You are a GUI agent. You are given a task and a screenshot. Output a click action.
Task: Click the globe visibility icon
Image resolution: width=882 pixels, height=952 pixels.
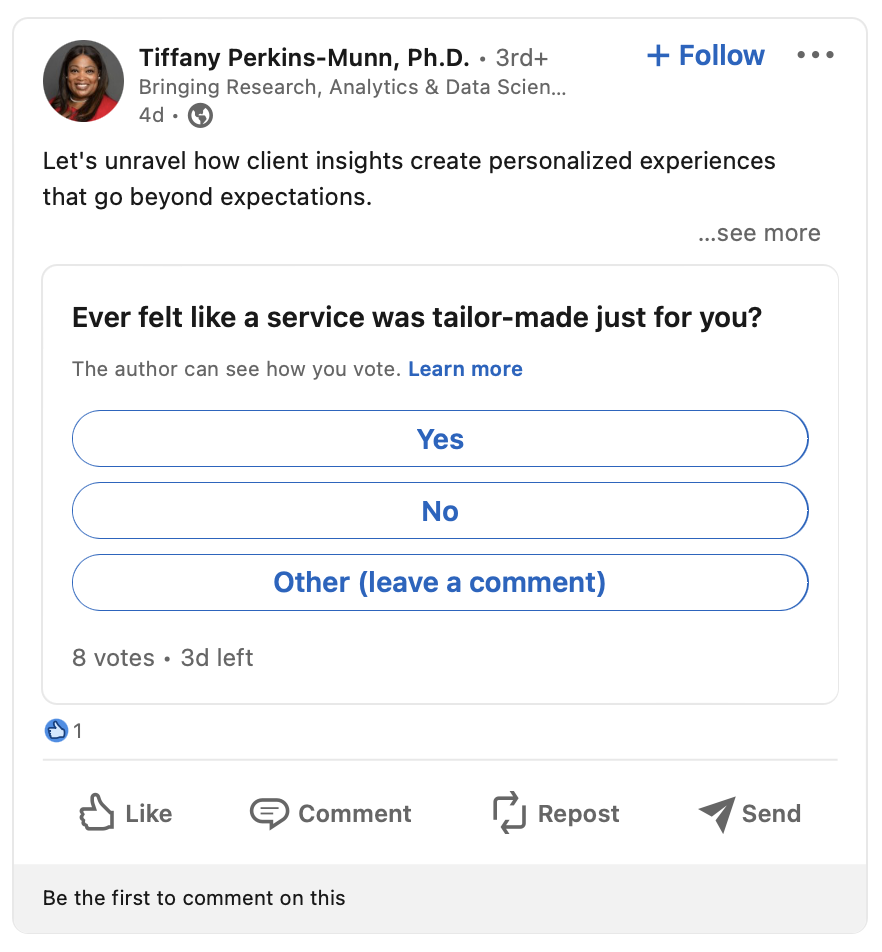[x=200, y=115]
